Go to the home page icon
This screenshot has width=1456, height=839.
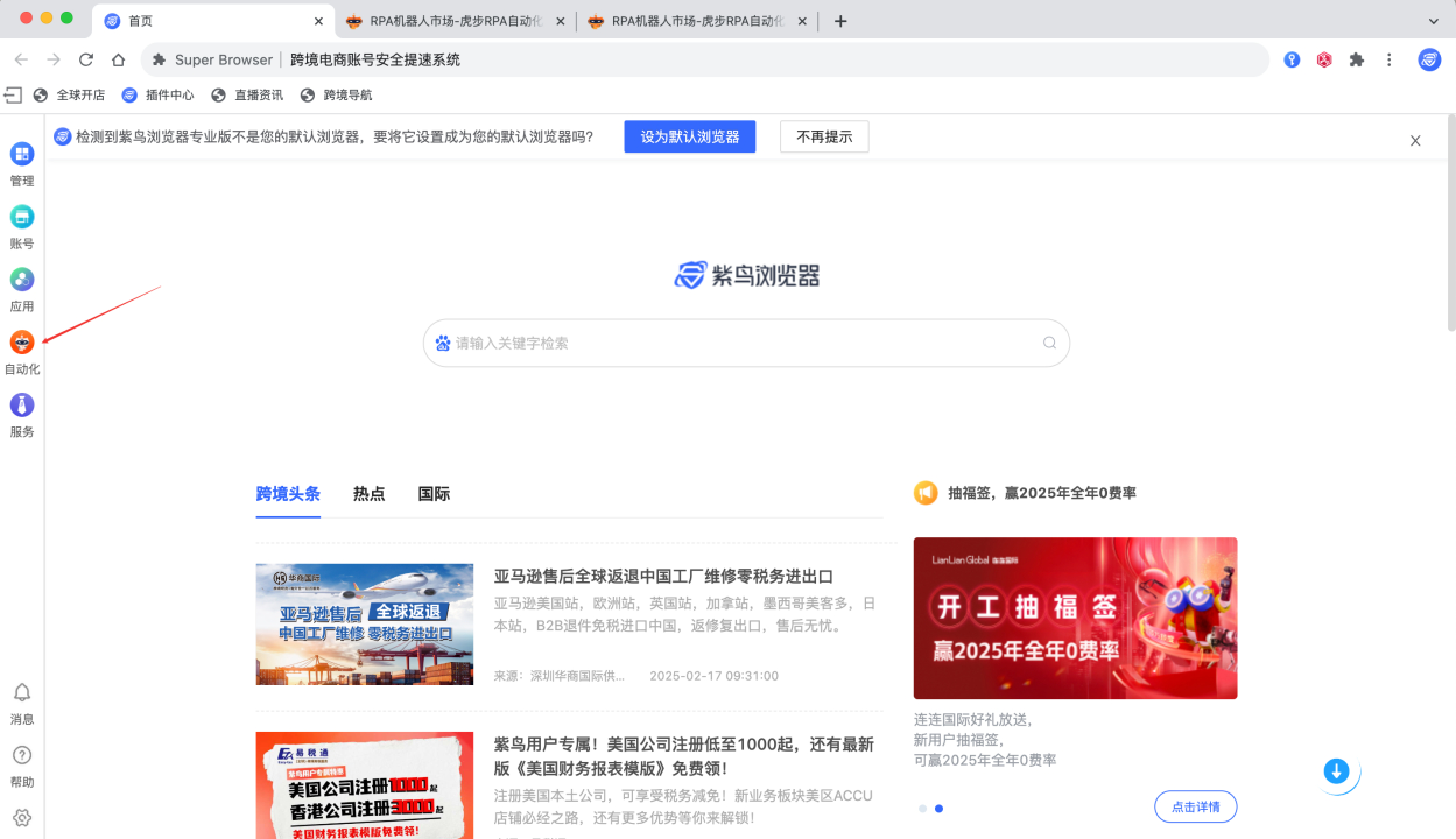118,59
